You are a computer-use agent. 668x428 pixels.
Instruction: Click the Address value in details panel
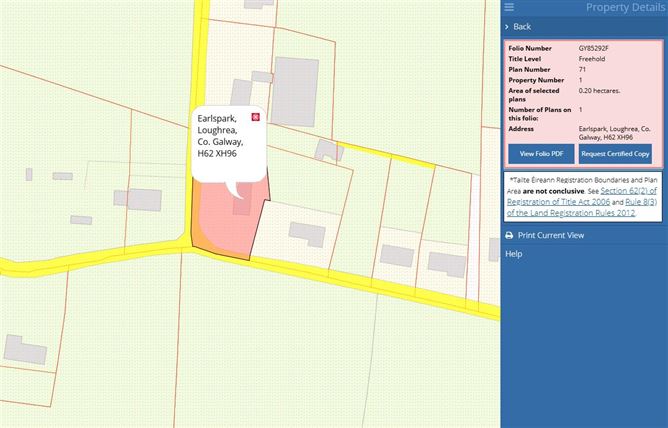614,133
